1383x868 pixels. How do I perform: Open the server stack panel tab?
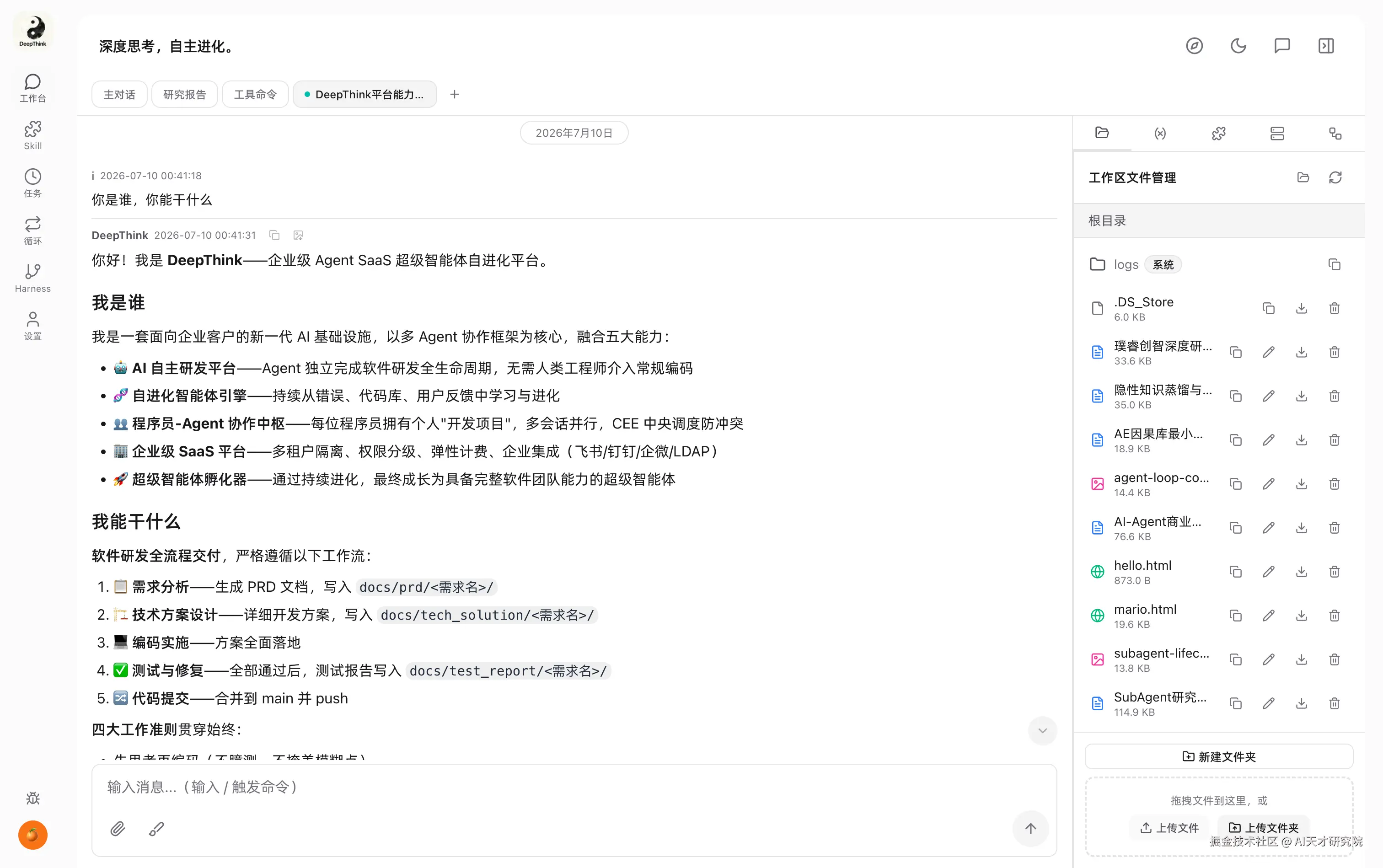pos(1277,133)
